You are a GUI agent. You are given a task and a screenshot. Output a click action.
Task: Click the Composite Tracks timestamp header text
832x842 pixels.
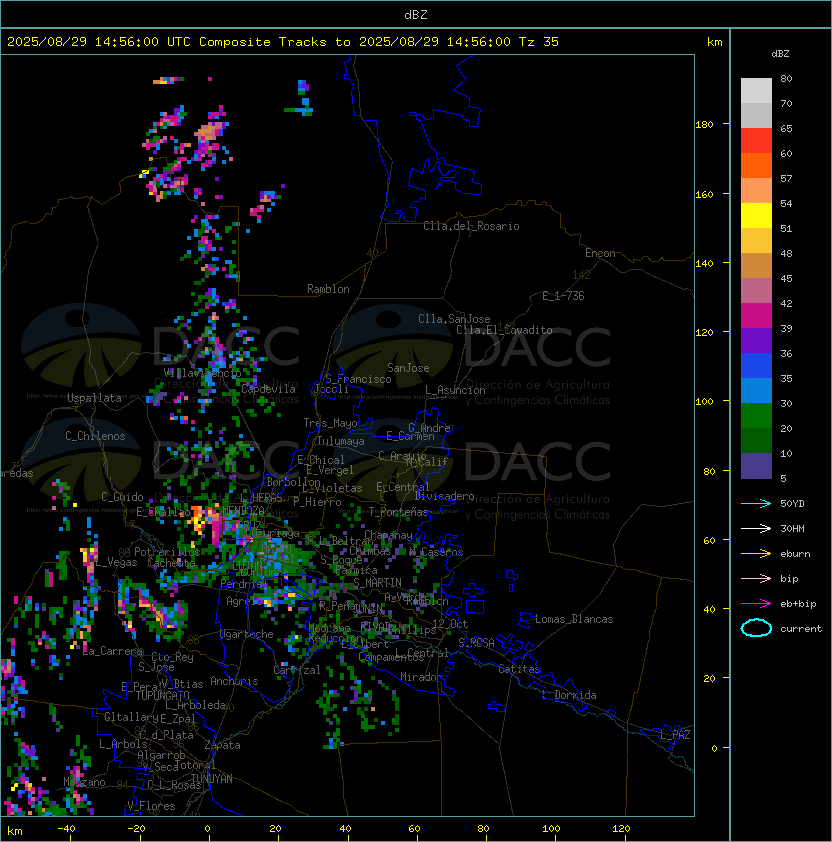(x=283, y=42)
